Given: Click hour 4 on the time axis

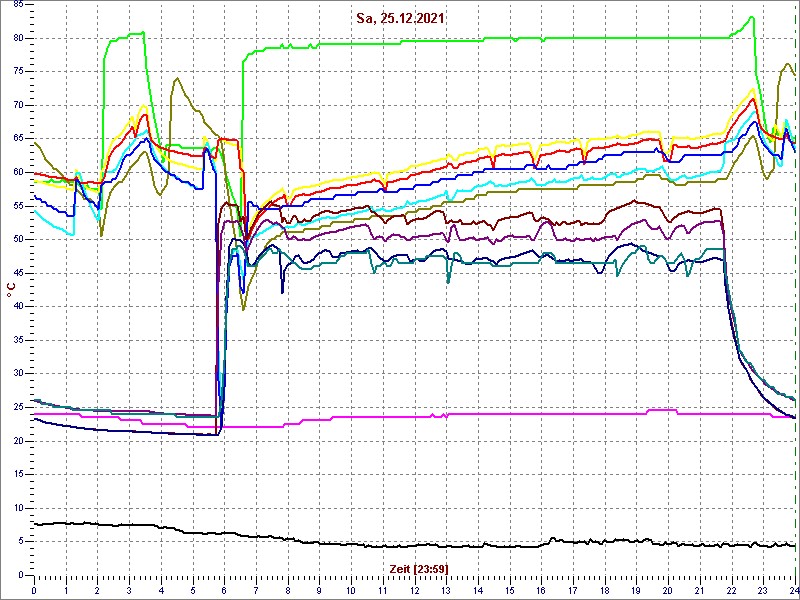Looking at the screenshot, I should 161,589.
